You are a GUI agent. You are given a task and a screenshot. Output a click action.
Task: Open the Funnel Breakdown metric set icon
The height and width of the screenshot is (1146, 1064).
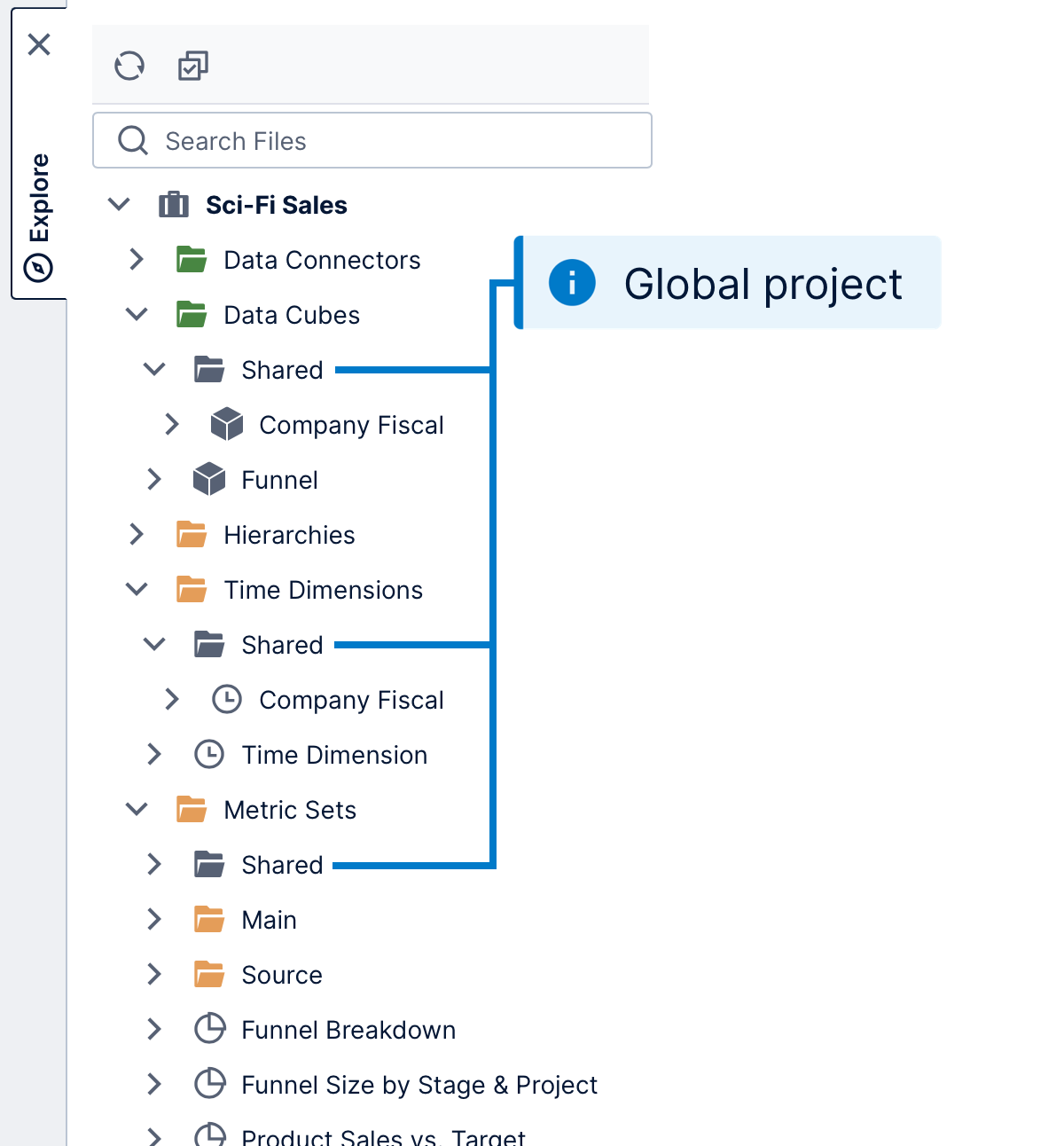(x=209, y=1029)
